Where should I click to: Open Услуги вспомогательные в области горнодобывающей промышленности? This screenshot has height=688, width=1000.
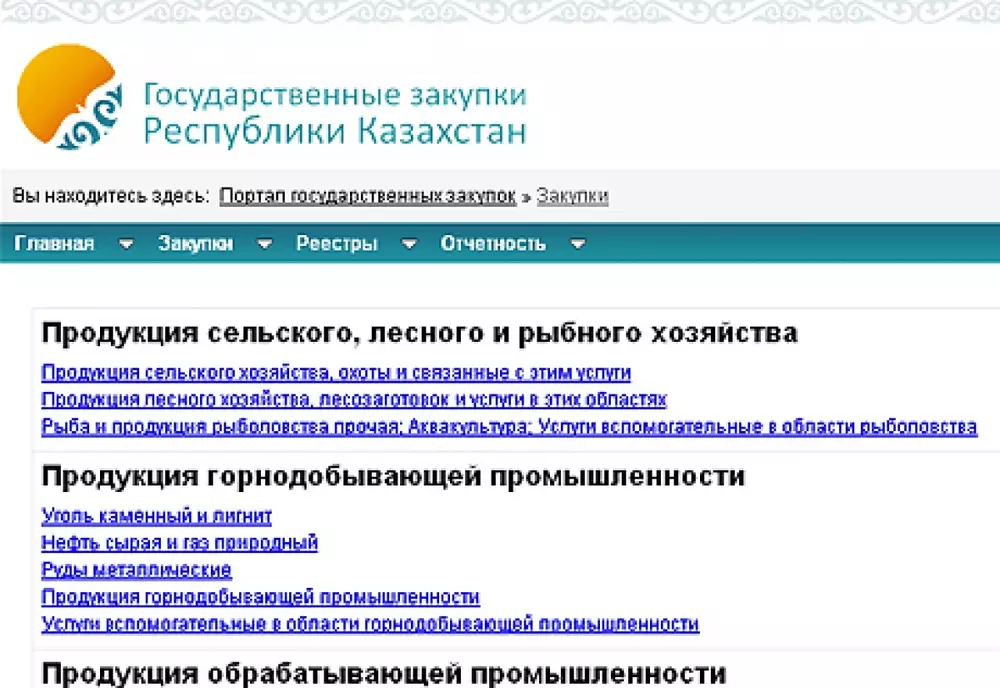[x=370, y=624]
